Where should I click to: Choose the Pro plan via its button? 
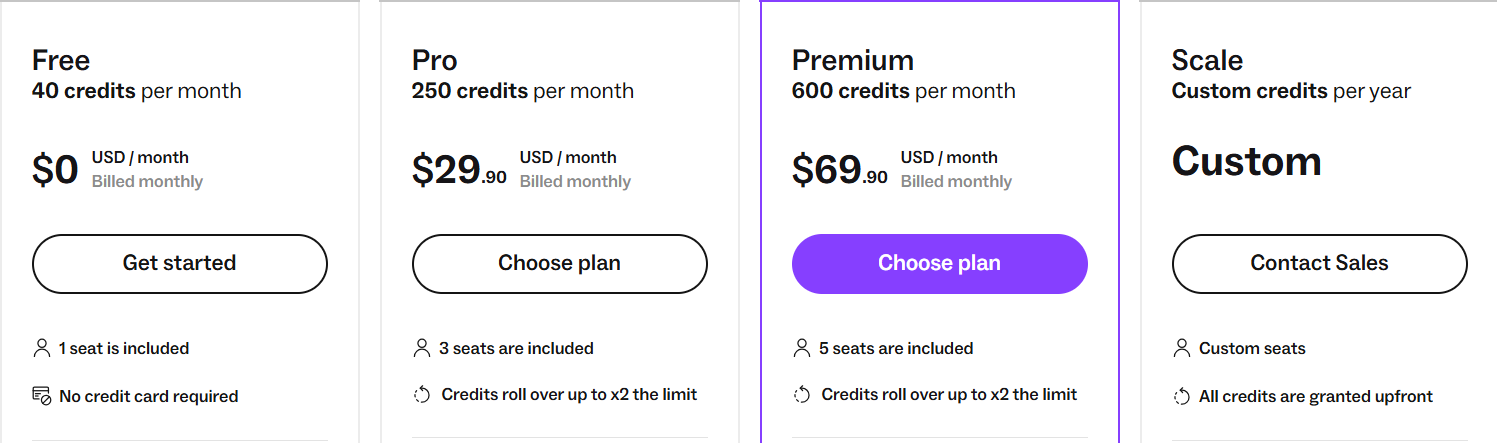[x=559, y=264]
